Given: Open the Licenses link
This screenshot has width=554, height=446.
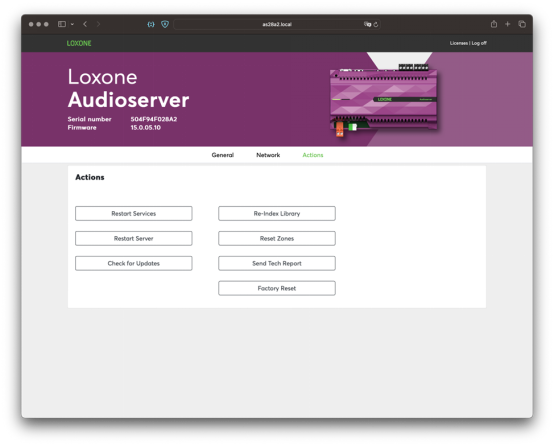Looking at the screenshot, I should 459,43.
